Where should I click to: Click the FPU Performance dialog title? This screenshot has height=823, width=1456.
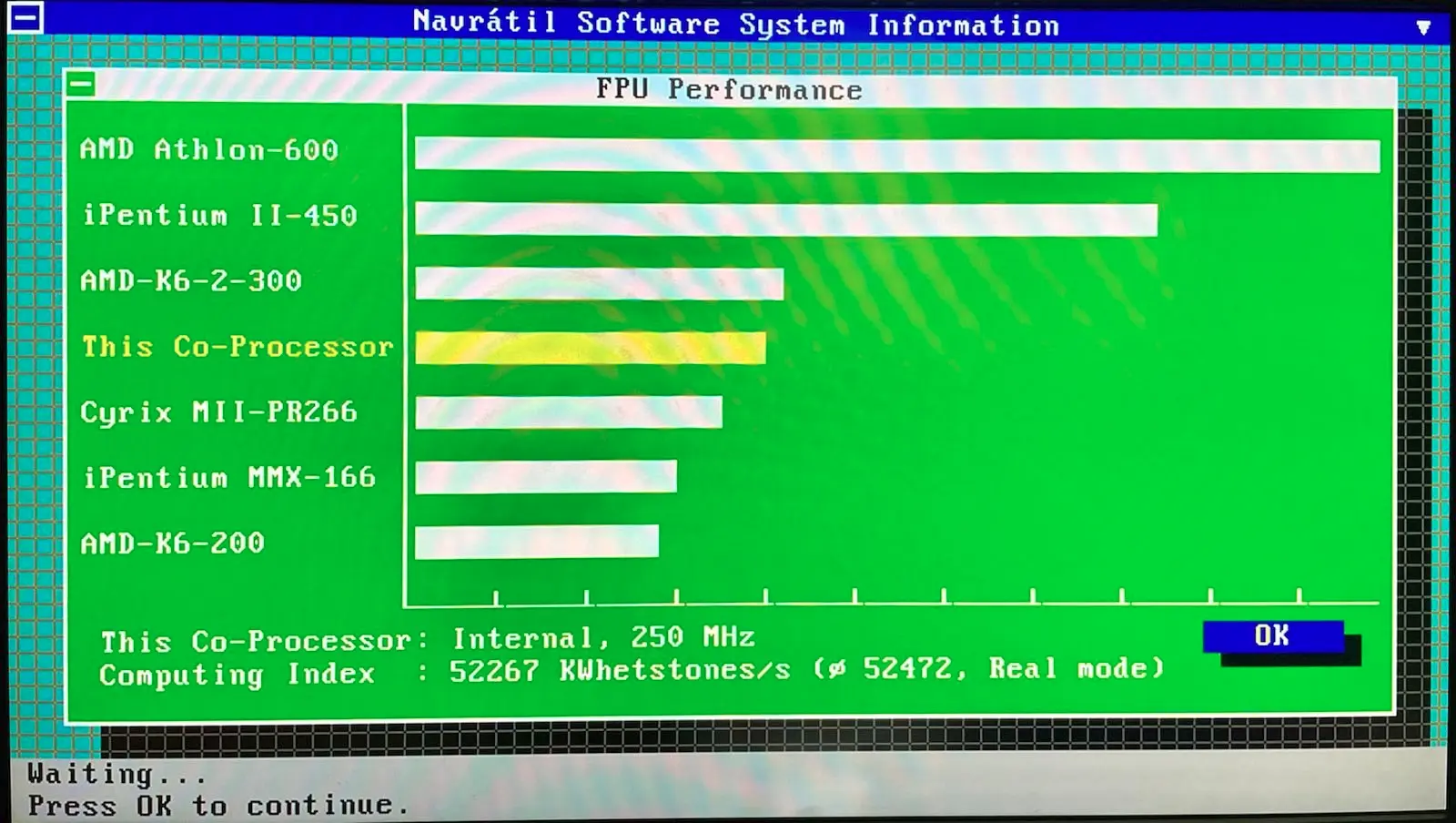tap(729, 89)
